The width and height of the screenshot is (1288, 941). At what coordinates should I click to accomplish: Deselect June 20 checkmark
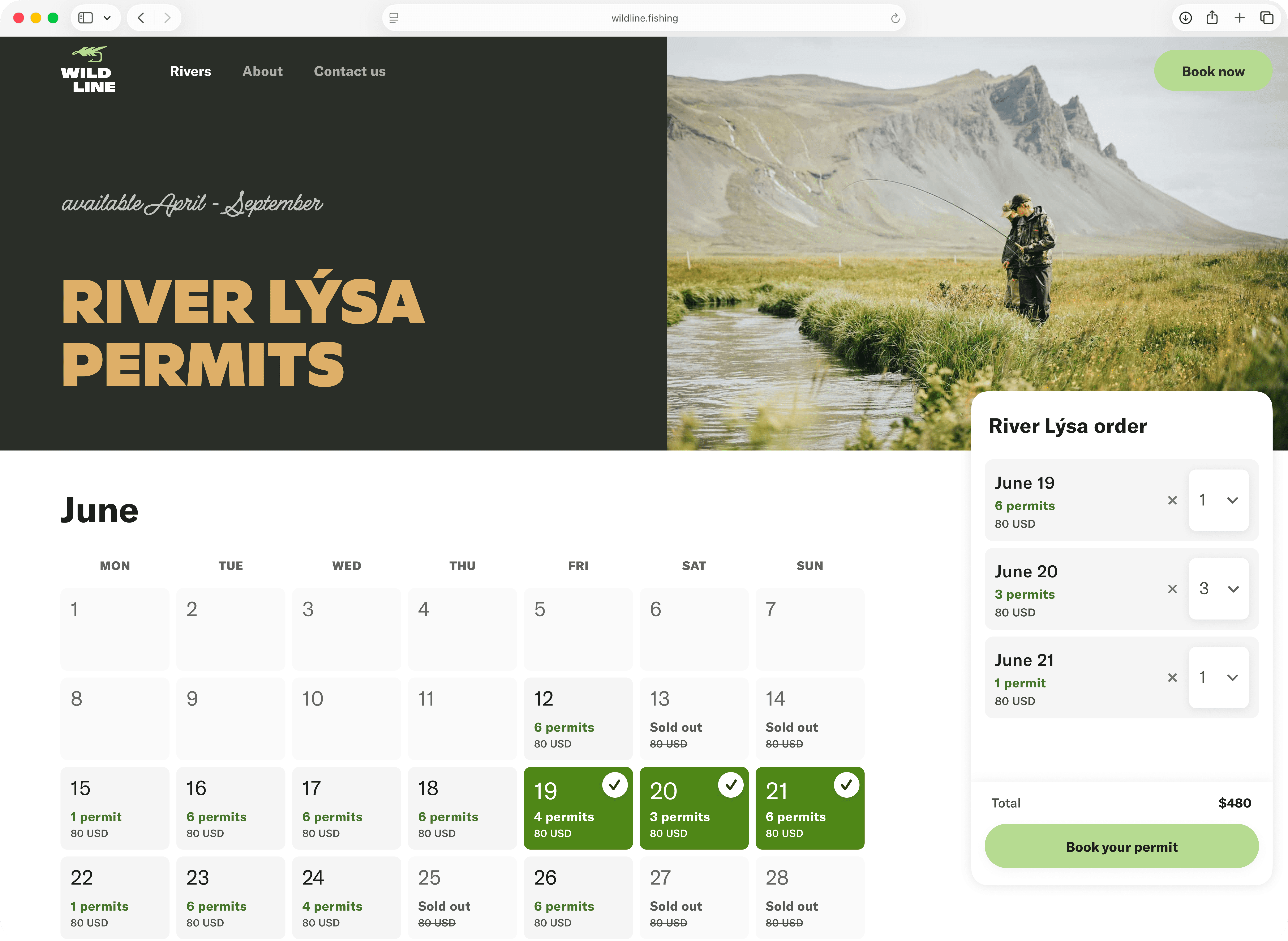pos(731,785)
